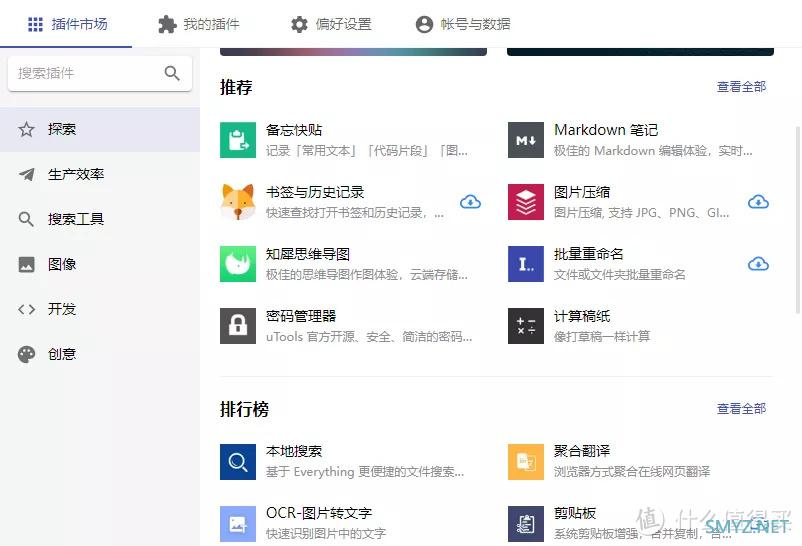Select 开发 category in sidebar
This screenshot has width=802, height=546.
(100, 310)
